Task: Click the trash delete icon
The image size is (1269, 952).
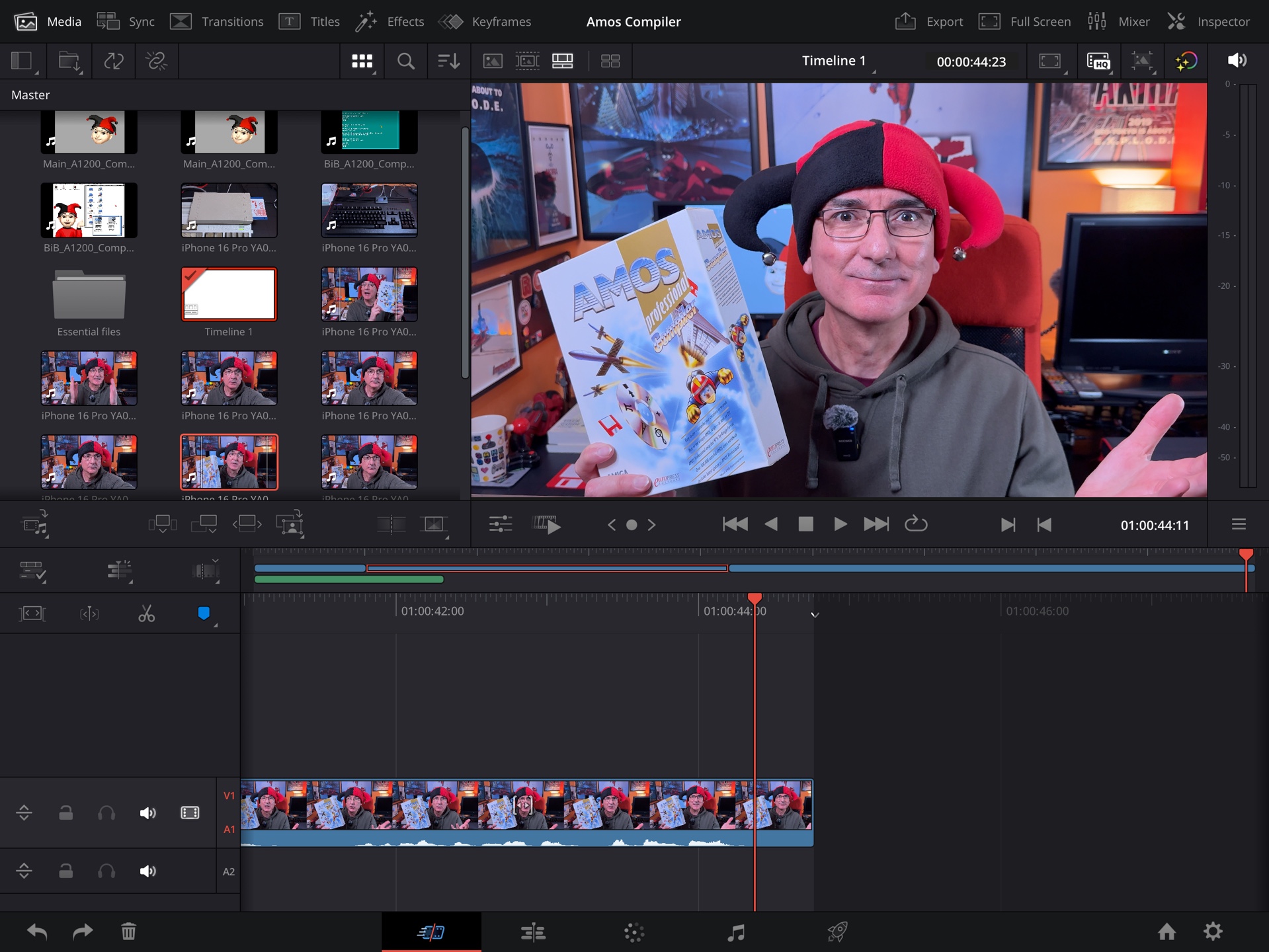Action: pos(128,932)
